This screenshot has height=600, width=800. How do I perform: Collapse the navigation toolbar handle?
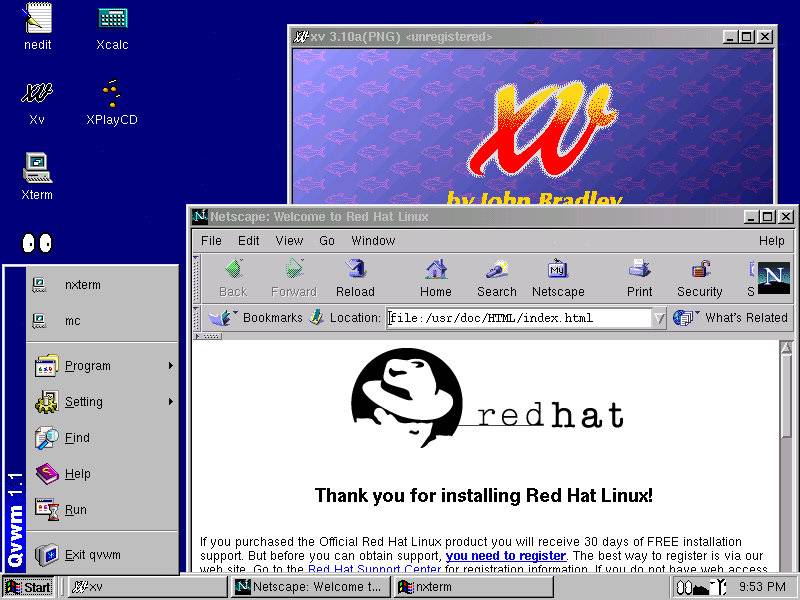[196, 279]
